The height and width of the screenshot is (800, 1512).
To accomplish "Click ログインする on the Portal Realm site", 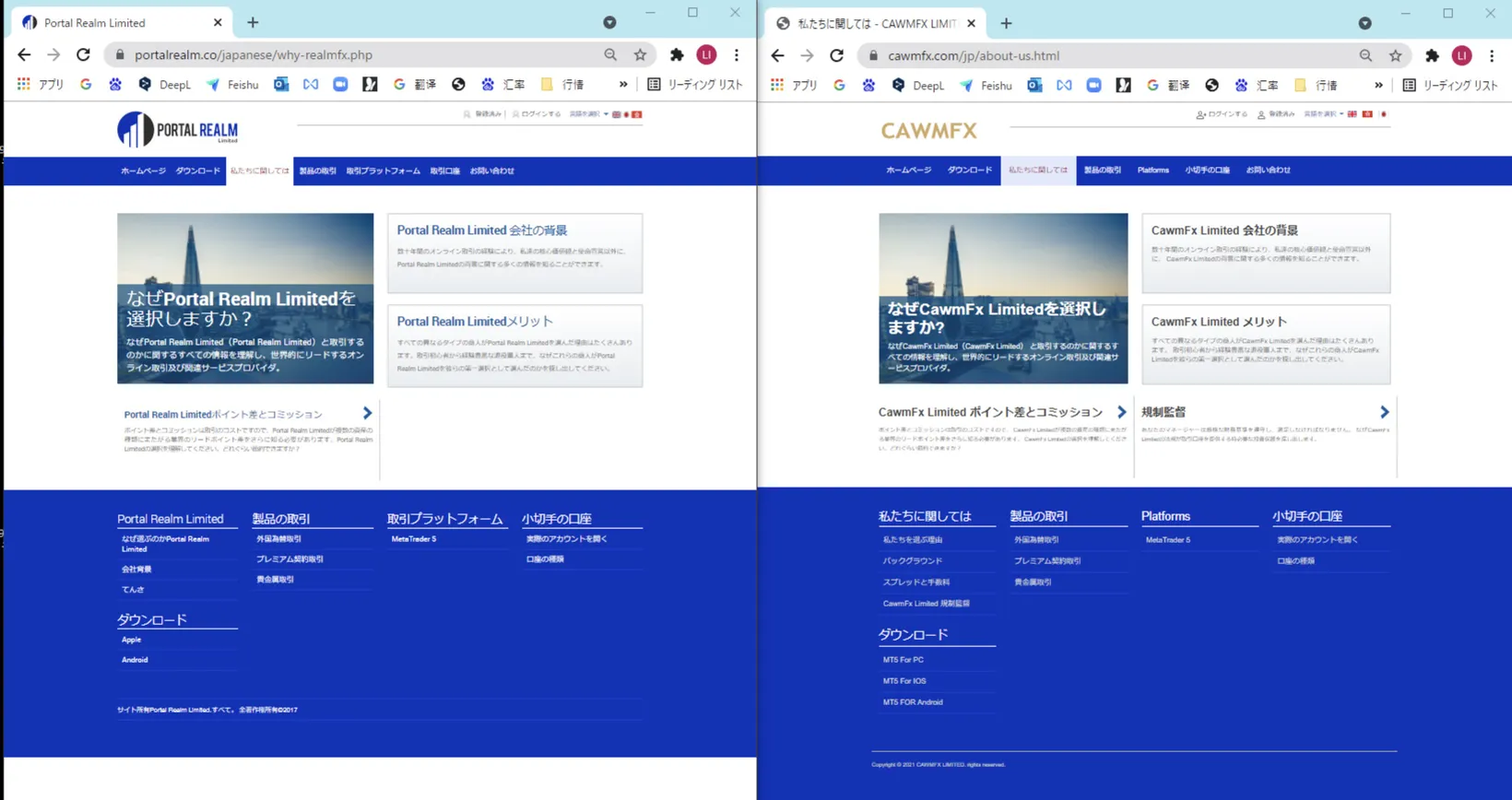I will (x=537, y=114).
